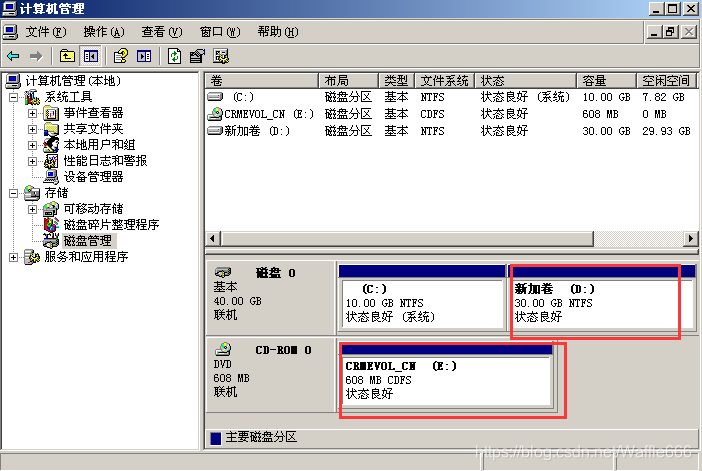This screenshot has height=471, width=702.
Task: Click the volume list scrollbar right arrow
Action: (691, 239)
